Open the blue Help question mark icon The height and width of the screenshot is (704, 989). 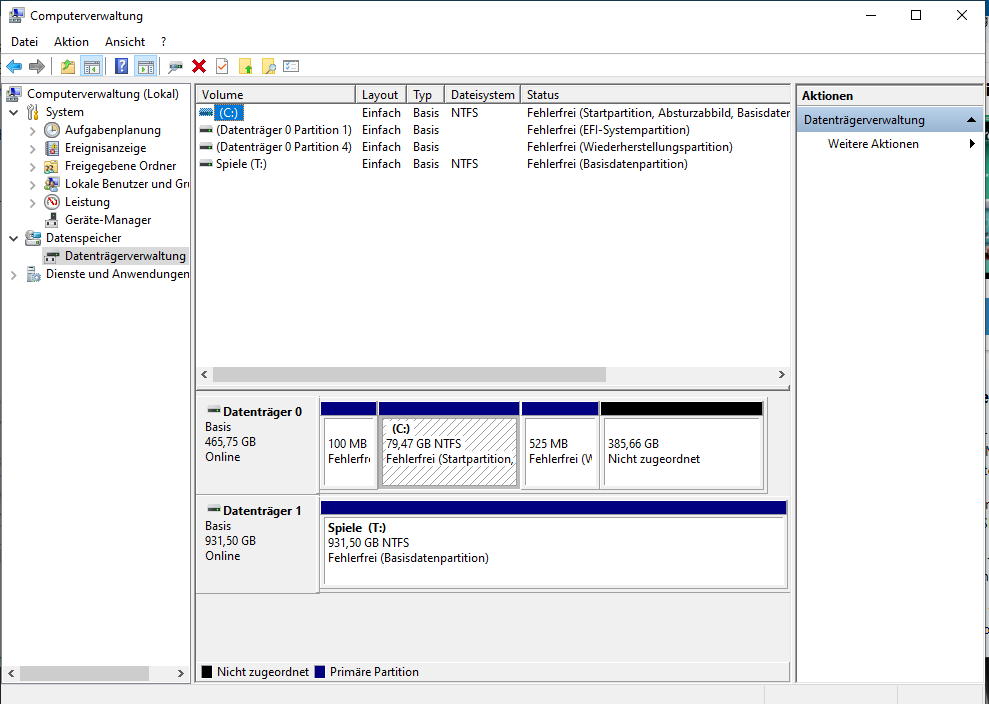point(121,66)
